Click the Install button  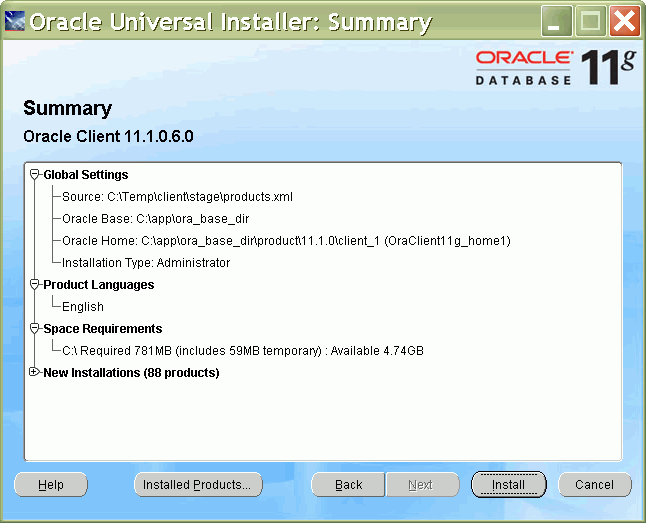pyautogui.click(x=508, y=485)
